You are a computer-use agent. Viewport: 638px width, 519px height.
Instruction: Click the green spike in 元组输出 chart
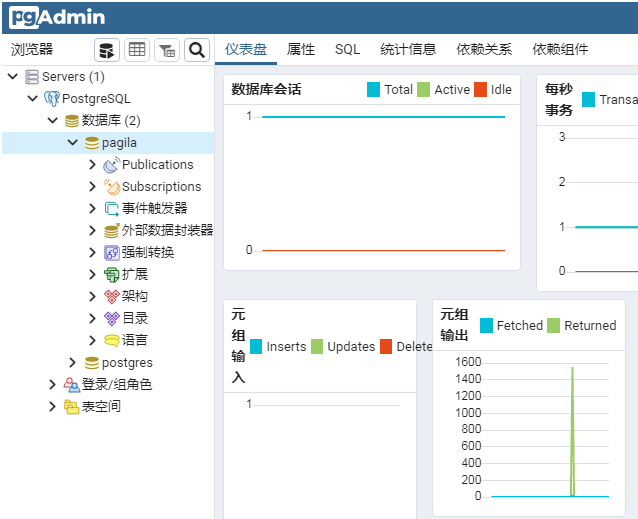572,430
